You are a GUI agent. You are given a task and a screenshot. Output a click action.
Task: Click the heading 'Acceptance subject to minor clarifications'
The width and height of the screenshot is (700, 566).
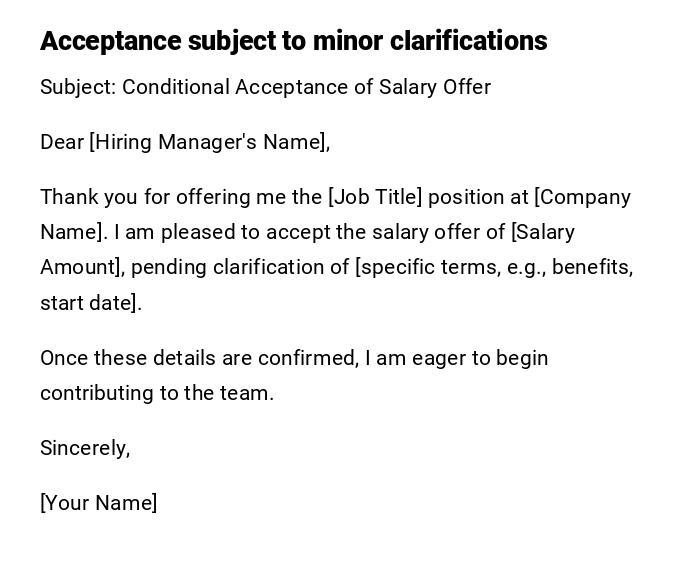[x=293, y=41]
